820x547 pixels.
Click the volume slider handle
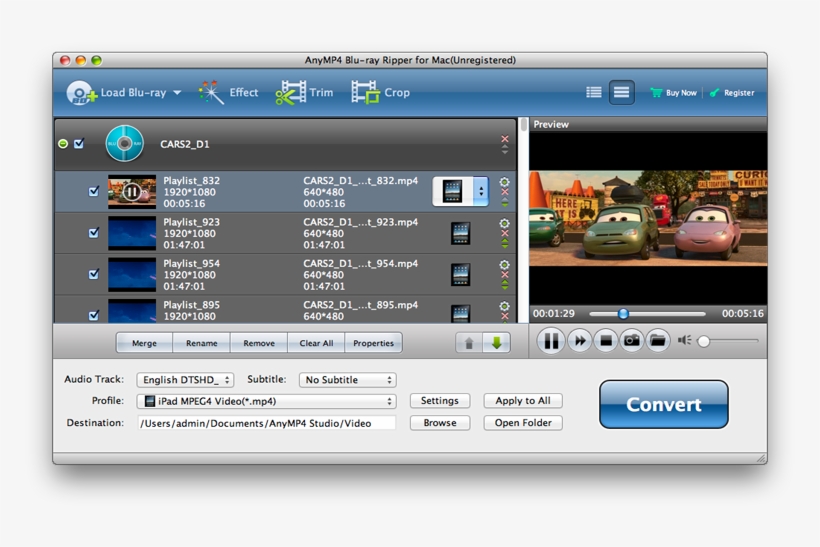pos(704,341)
